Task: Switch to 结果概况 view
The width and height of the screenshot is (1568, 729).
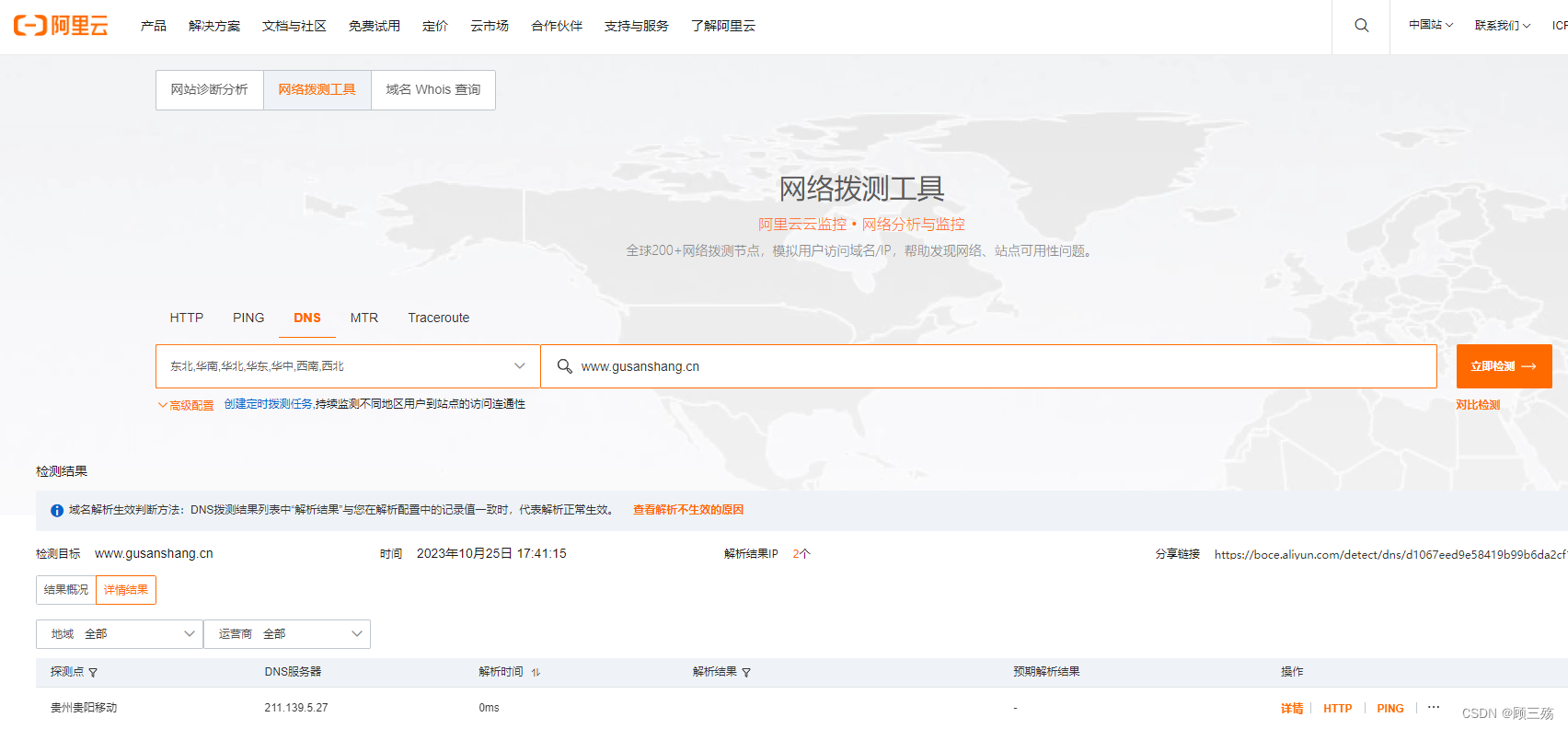Action: coord(66,590)
